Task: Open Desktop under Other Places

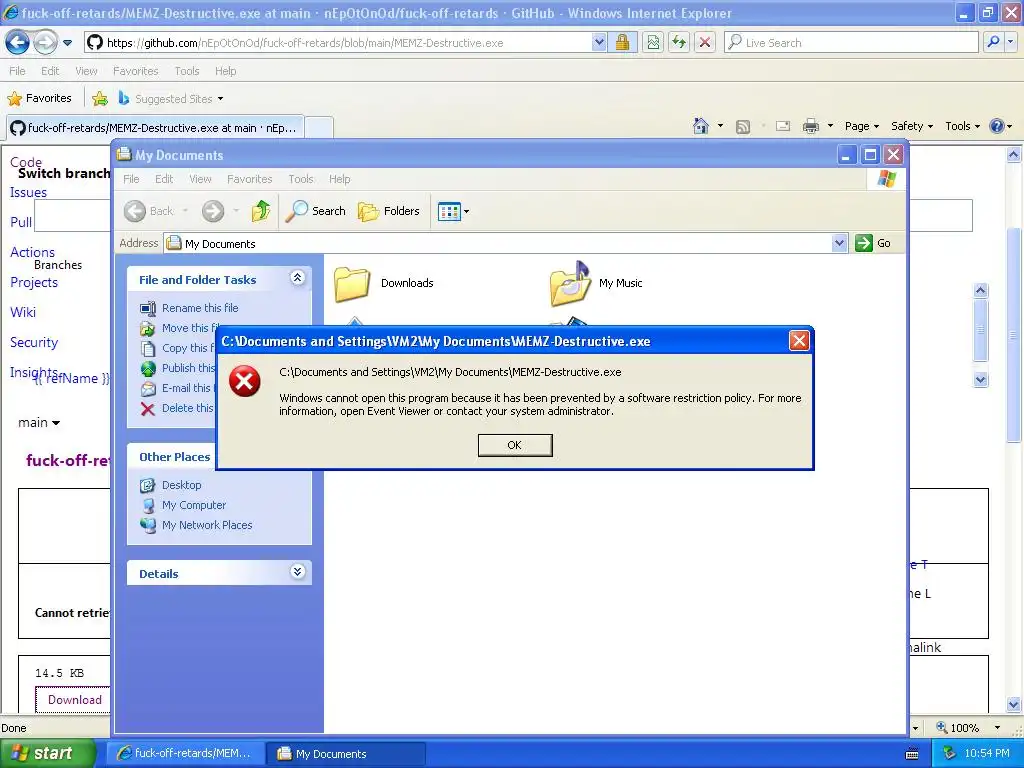Action: click(182, 485)
